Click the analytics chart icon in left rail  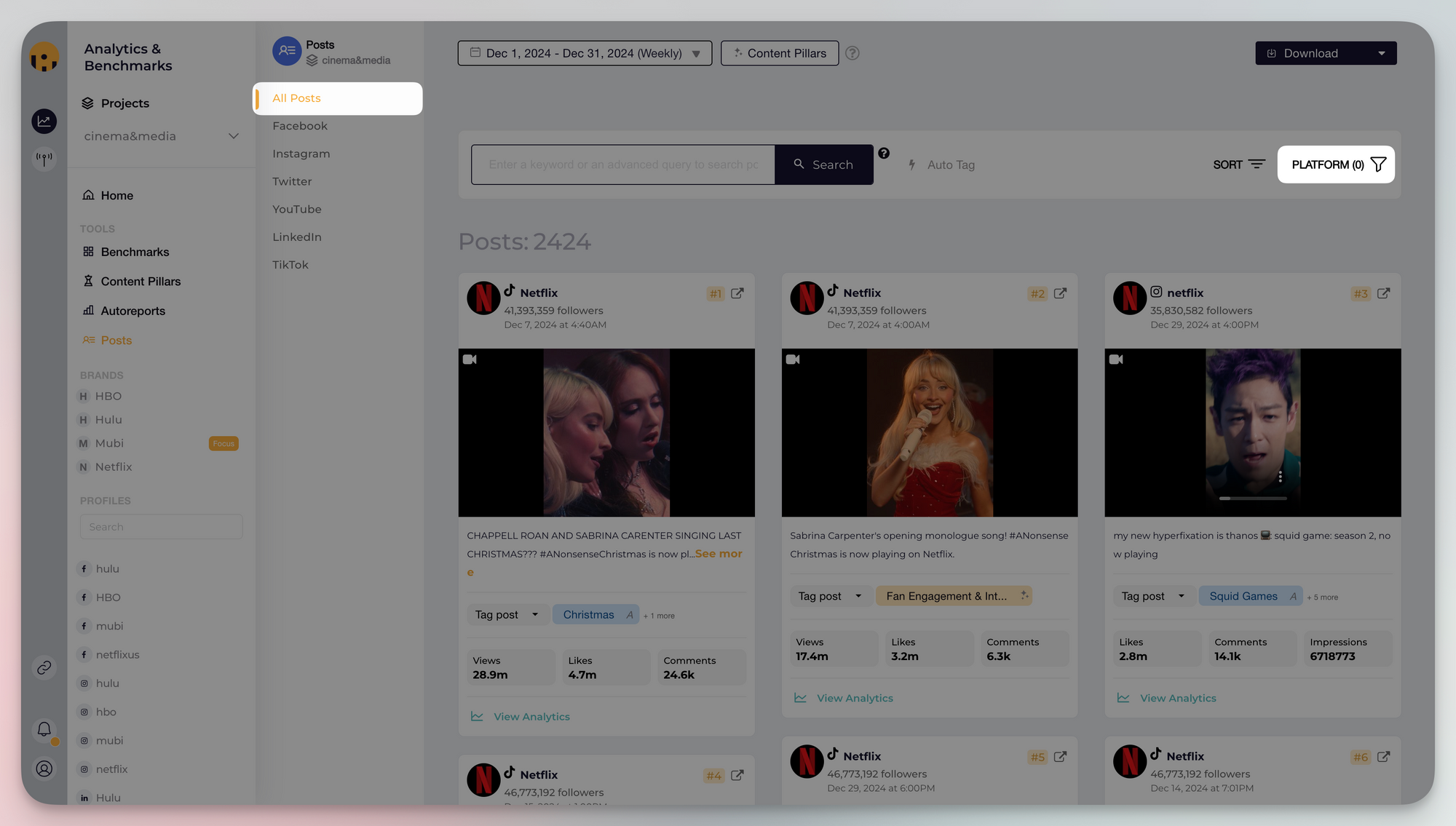(44, 121)
